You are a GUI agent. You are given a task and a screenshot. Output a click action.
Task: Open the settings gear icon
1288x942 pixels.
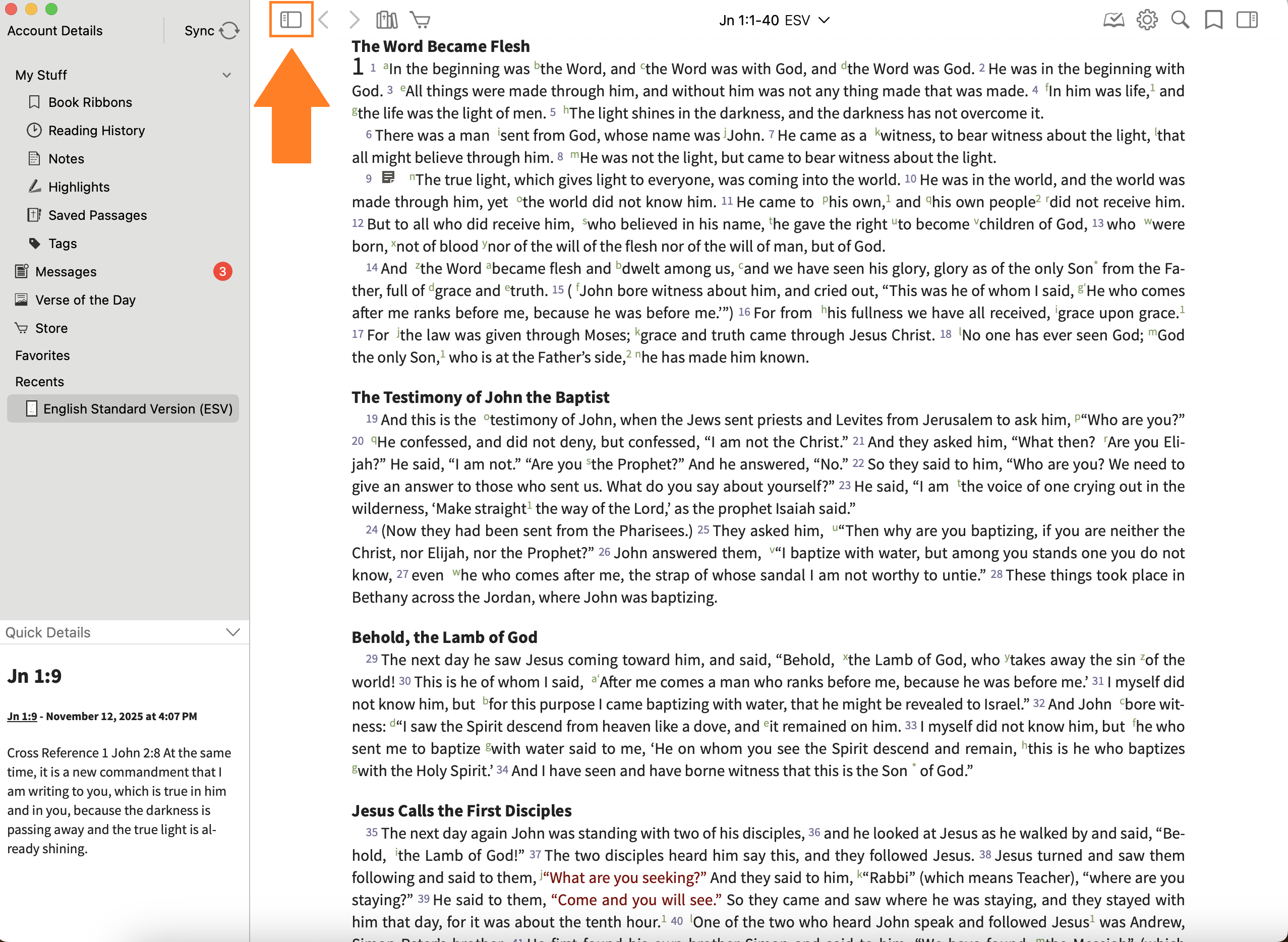1147,20
